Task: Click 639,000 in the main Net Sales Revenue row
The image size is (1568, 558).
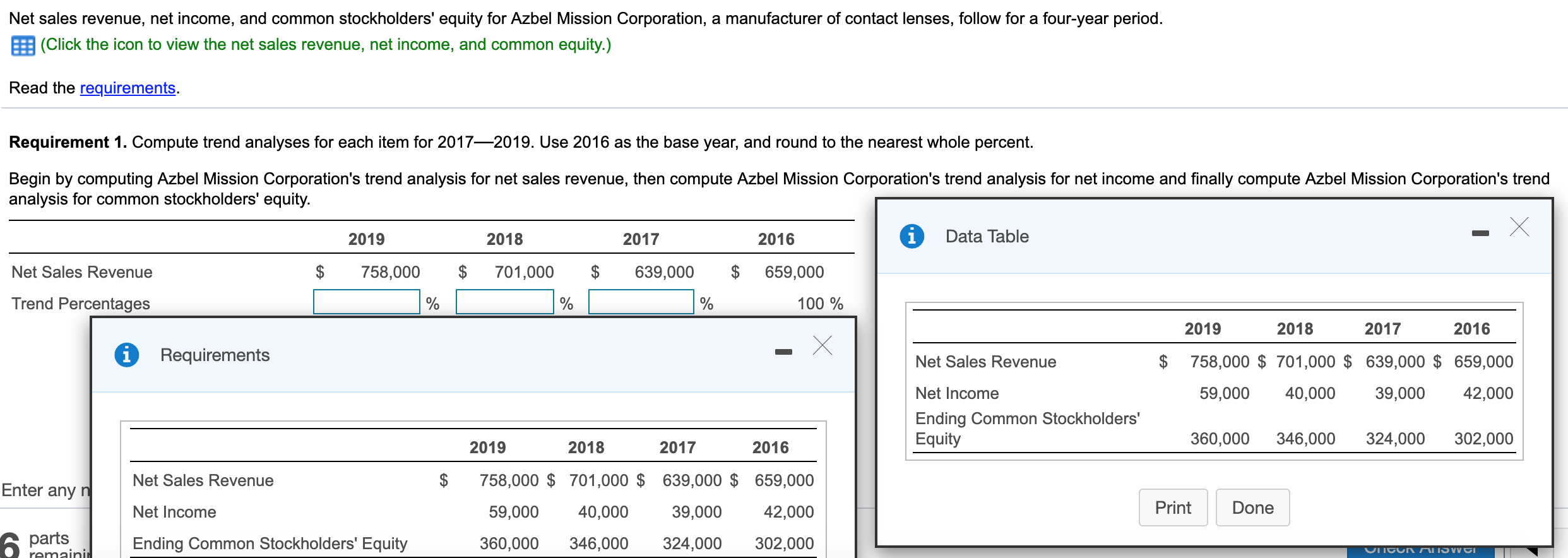Action: [664, 272]
